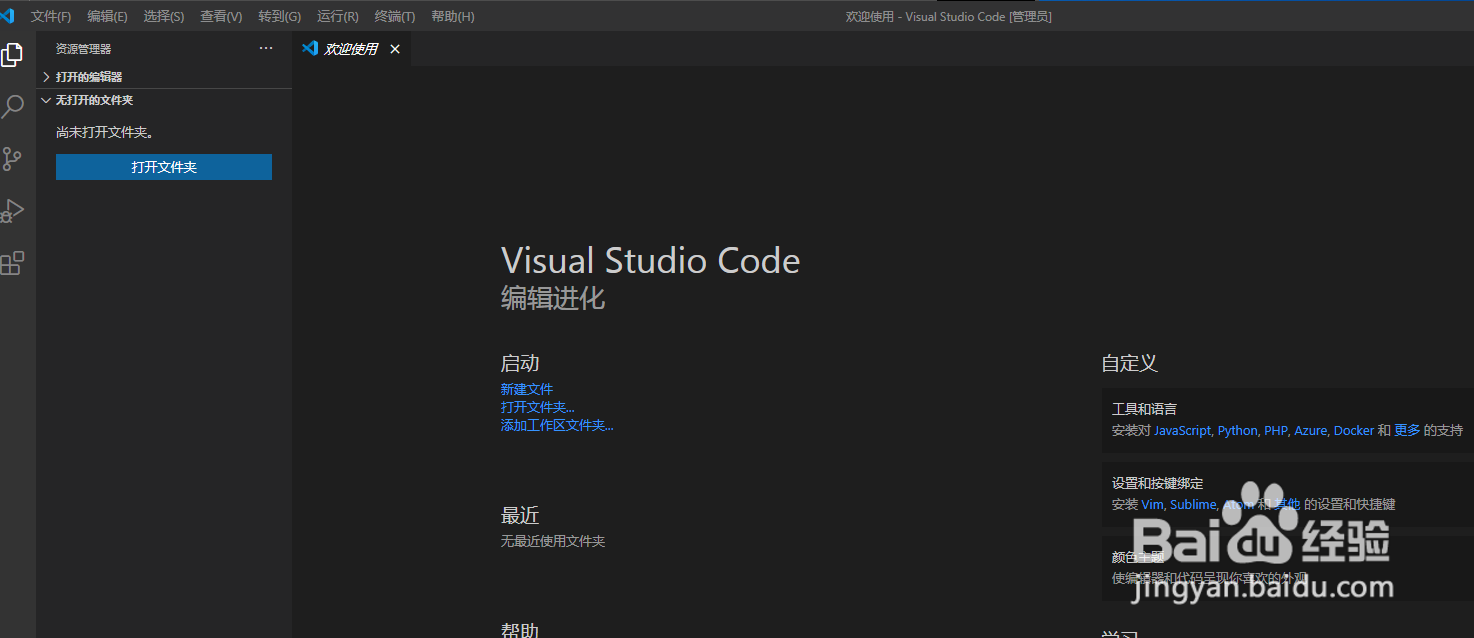Collapse the 无打开的文件夹 section

coord(164,100)
